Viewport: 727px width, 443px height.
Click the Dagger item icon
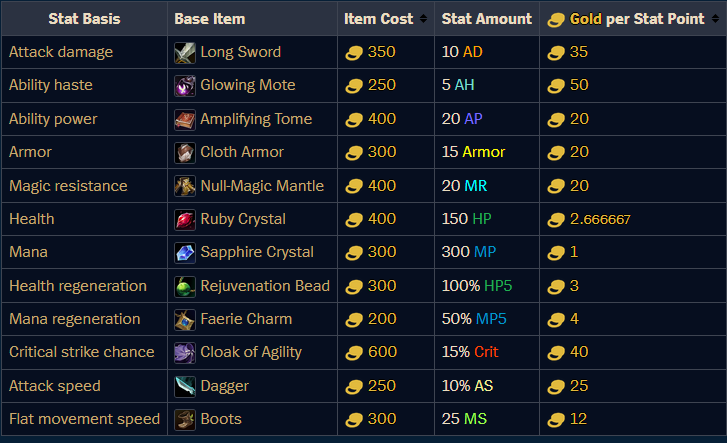pos(185,386)
